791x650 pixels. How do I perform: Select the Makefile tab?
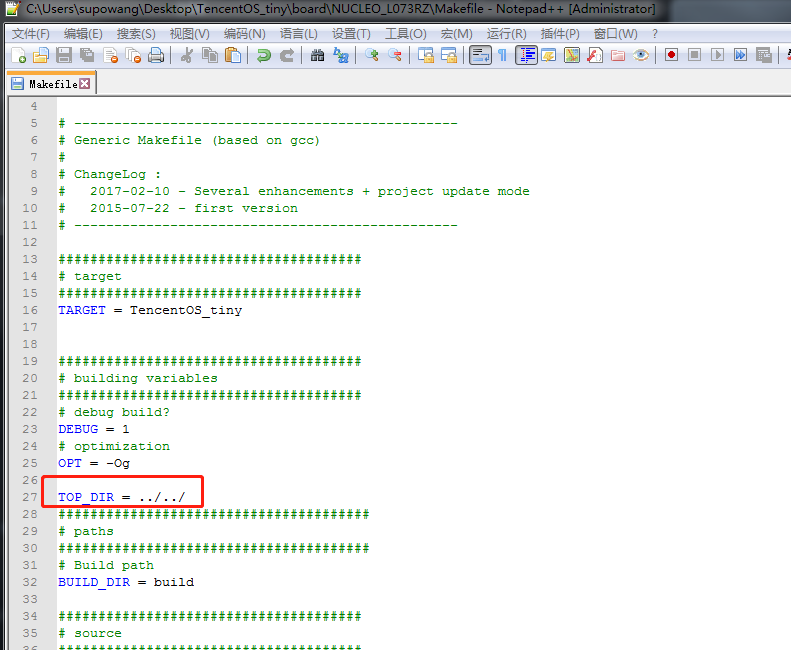tap(52, 84)
